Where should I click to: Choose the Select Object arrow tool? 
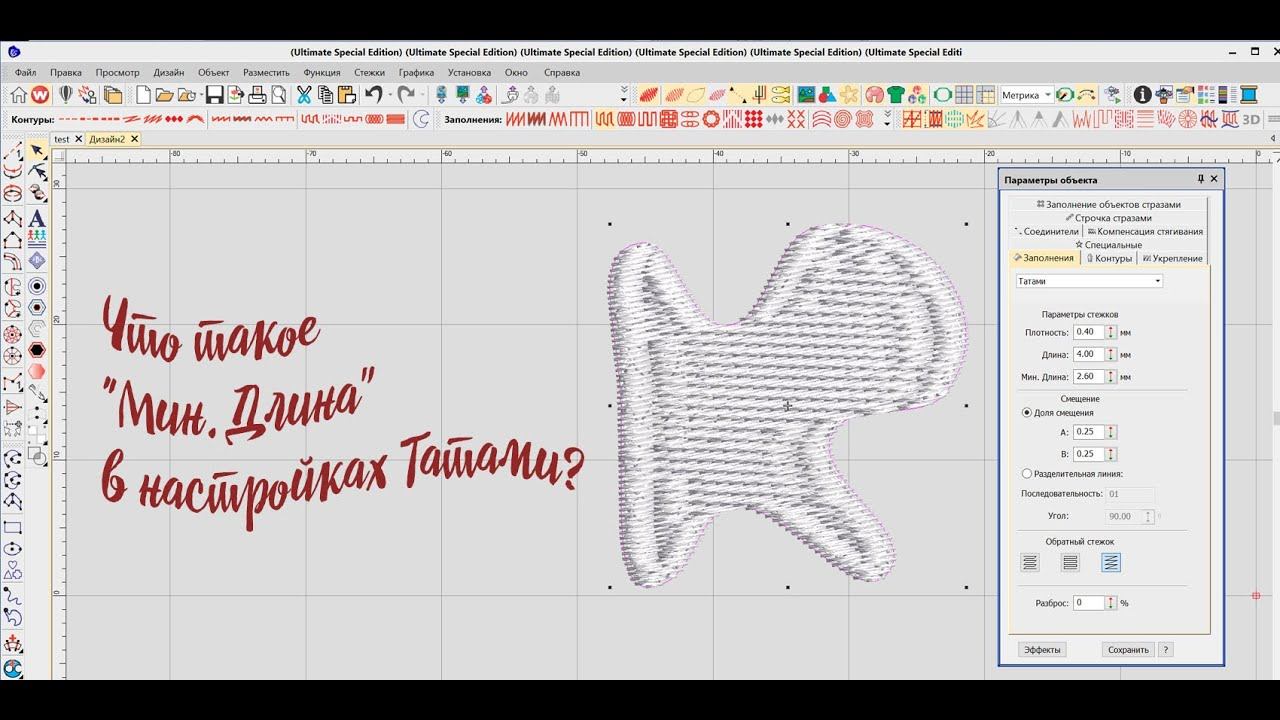point(36,151)
